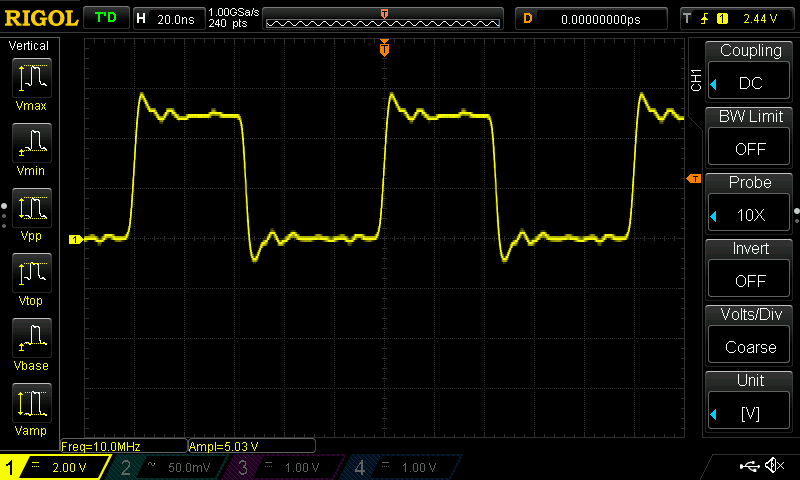This screenshot has height=480, width=800.
Task: Click the muted speaker sound icon
Action: (774, 465)
